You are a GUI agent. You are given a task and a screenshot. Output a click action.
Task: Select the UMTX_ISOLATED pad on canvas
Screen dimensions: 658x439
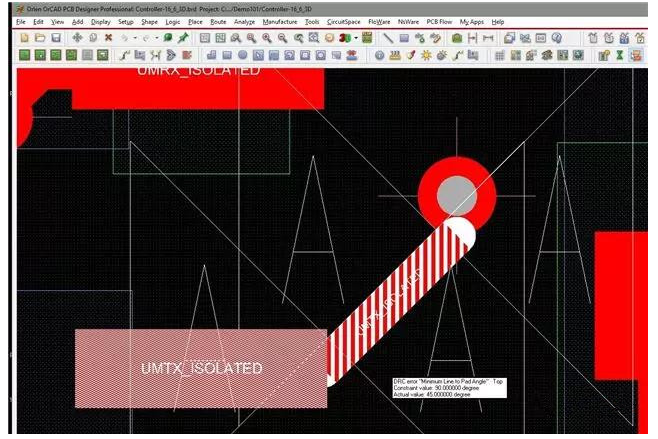click(201, 368)
